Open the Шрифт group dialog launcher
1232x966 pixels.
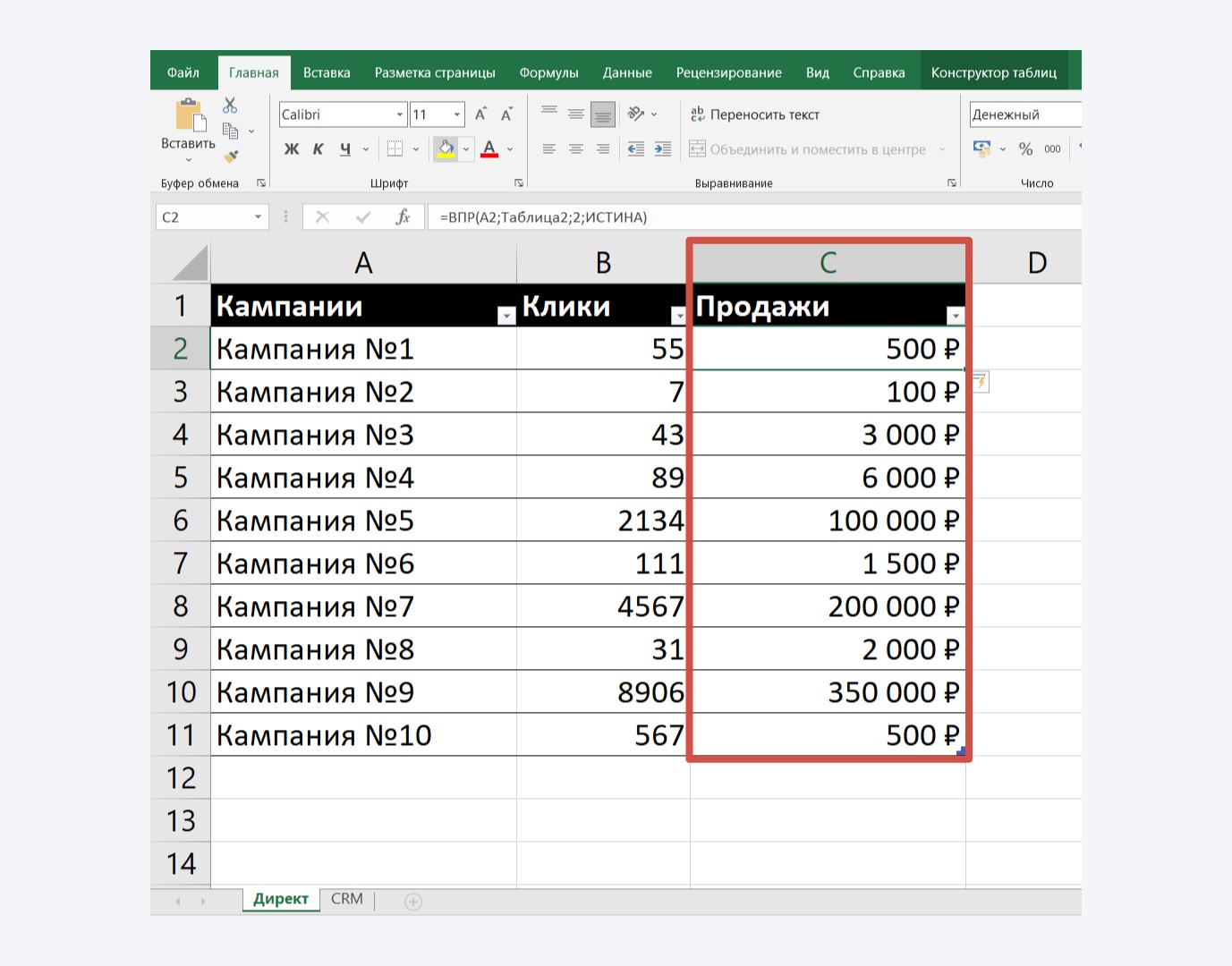[519, 183]
